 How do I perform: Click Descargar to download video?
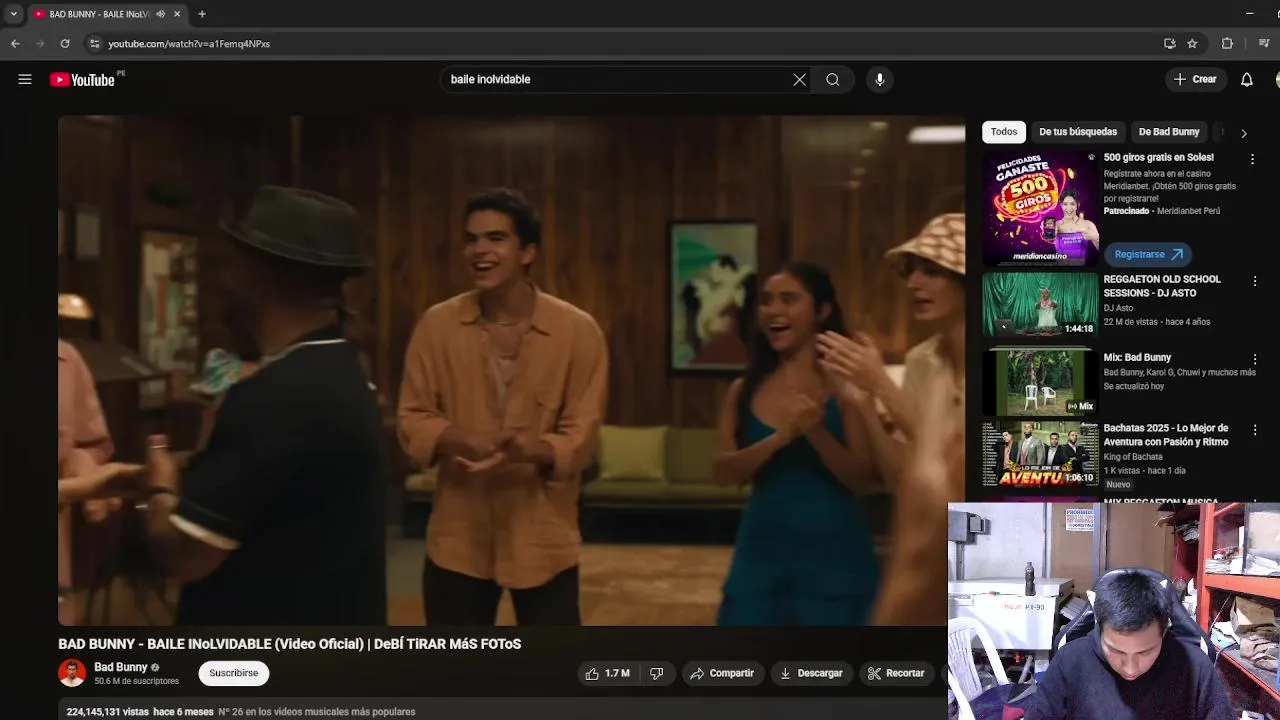(x=811, y=673)
